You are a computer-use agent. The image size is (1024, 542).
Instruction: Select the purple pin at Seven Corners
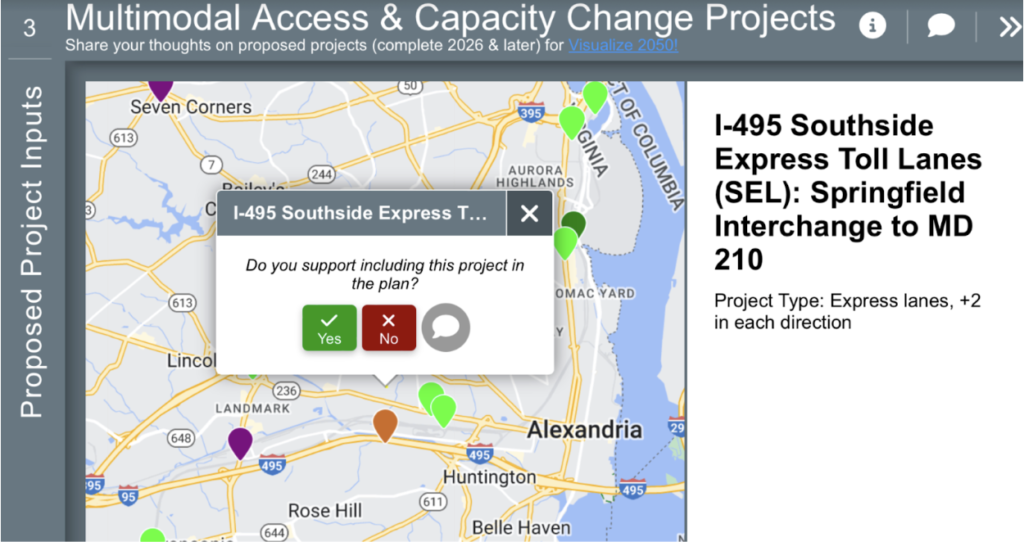(161, 90)
